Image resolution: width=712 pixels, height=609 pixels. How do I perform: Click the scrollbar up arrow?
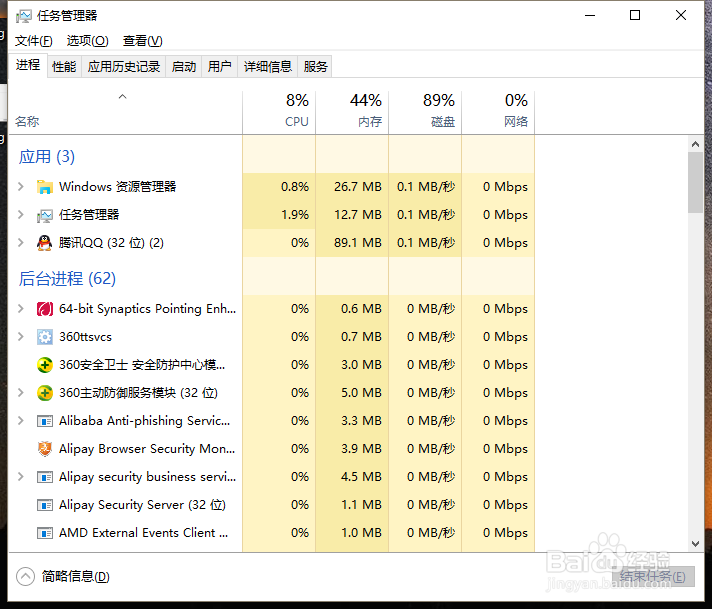pyautogui.click(x=695, y=144)
